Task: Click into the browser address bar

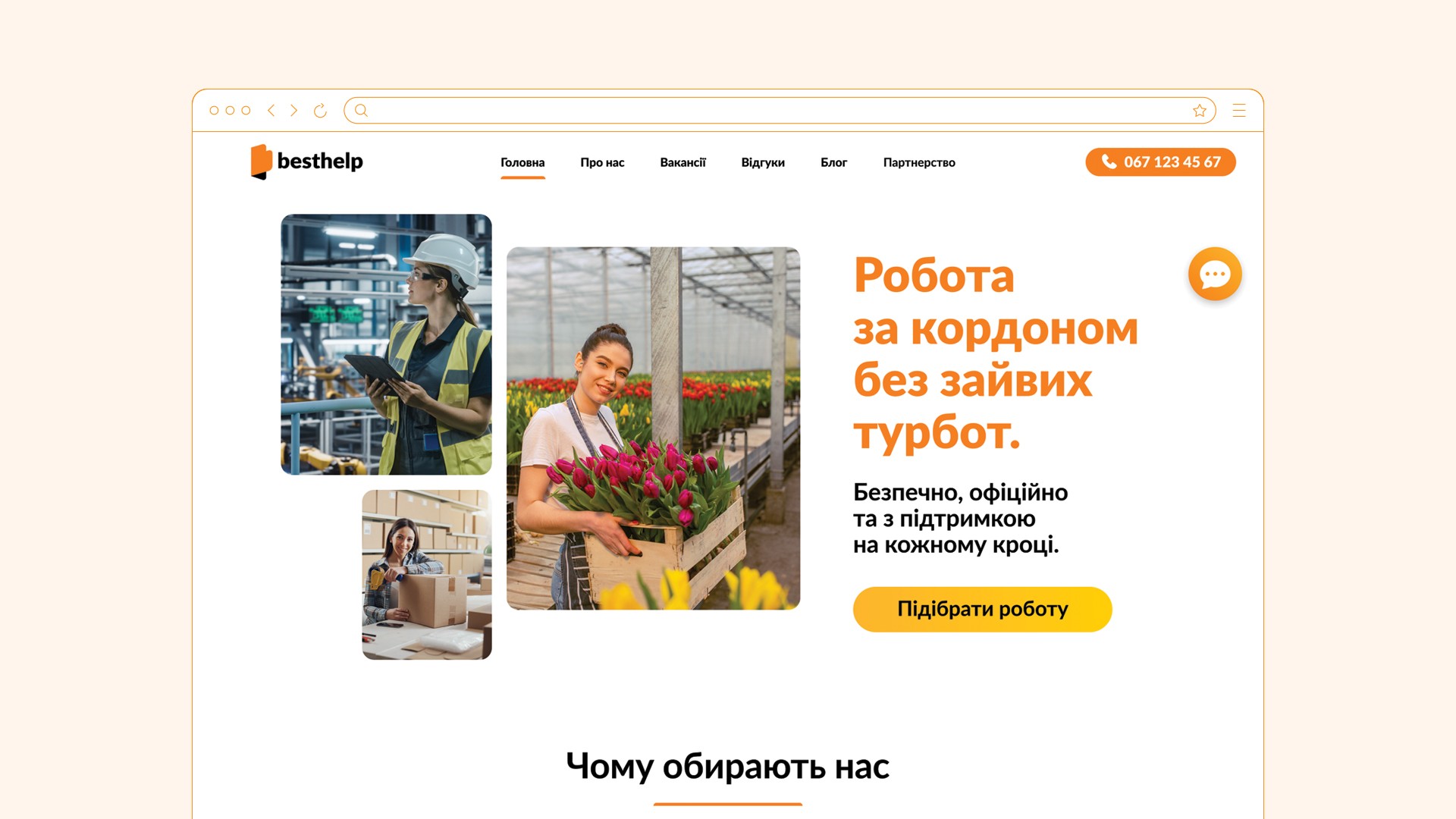Action: pos(780,111)
